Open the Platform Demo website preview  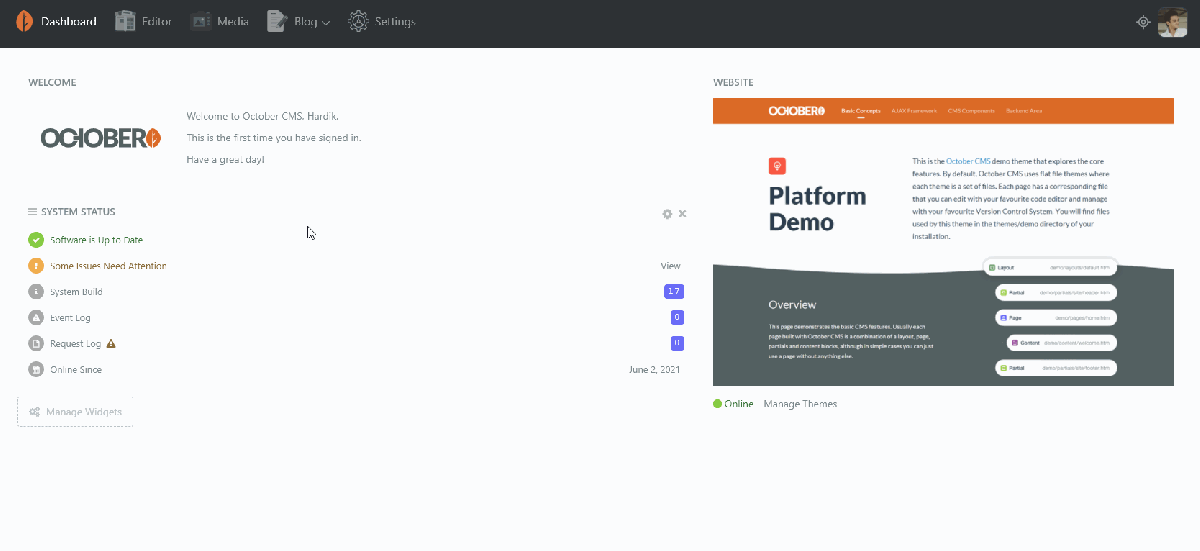tap(943, 241)
